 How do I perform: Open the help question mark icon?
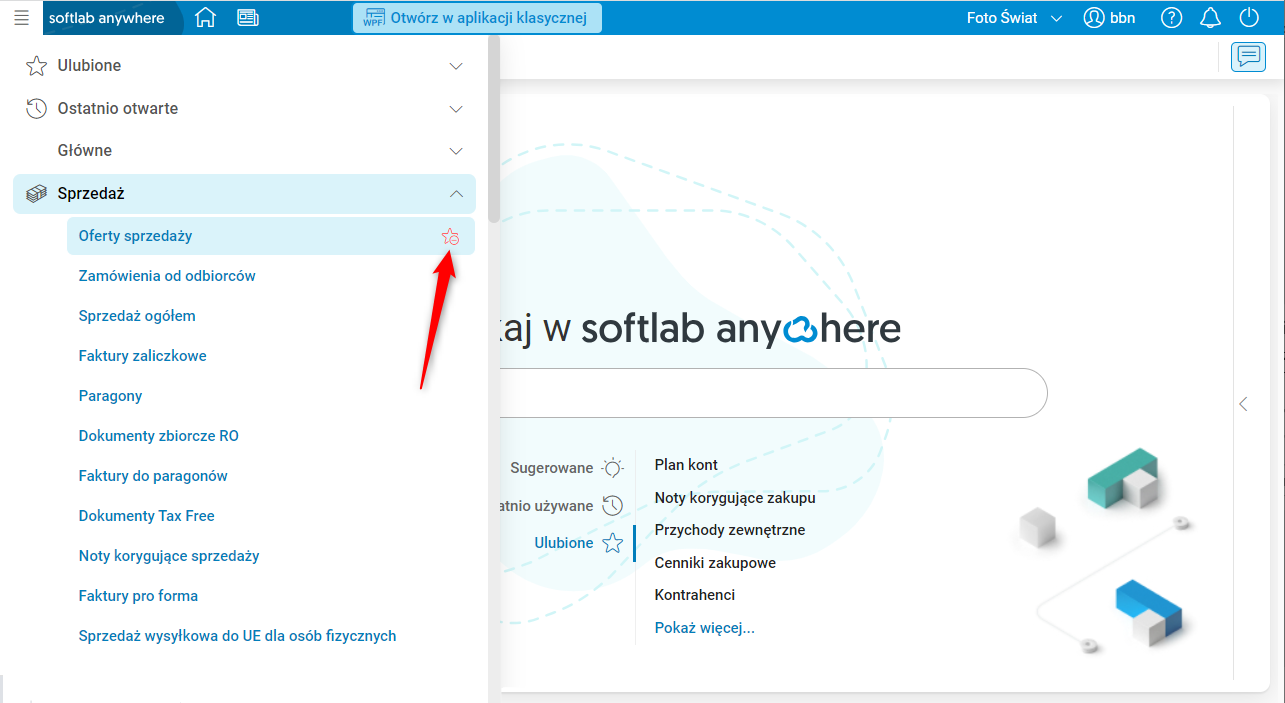tap(1171, 18)
